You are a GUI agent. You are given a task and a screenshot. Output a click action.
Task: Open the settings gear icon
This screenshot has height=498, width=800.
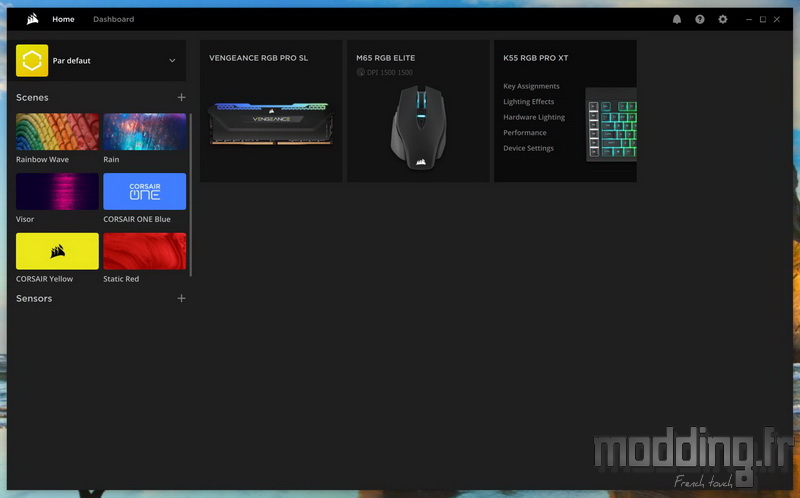(x=722, y=19)
